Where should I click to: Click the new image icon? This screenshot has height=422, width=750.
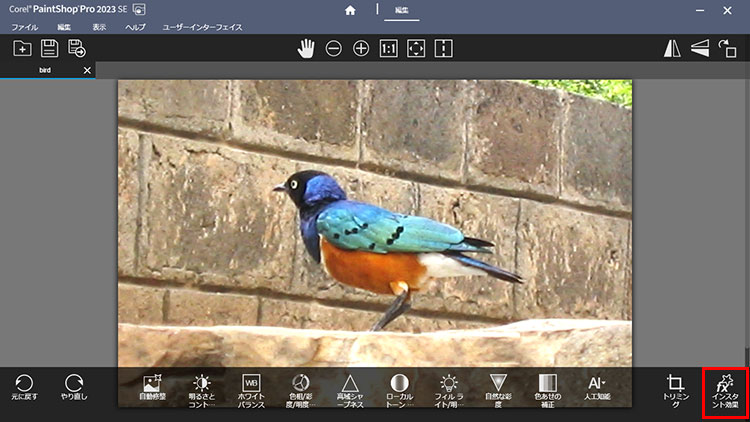coord(22,48)
